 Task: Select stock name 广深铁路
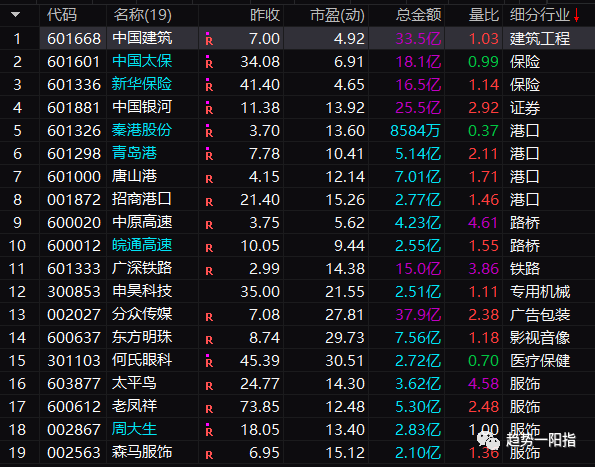(x=142, y=268)
